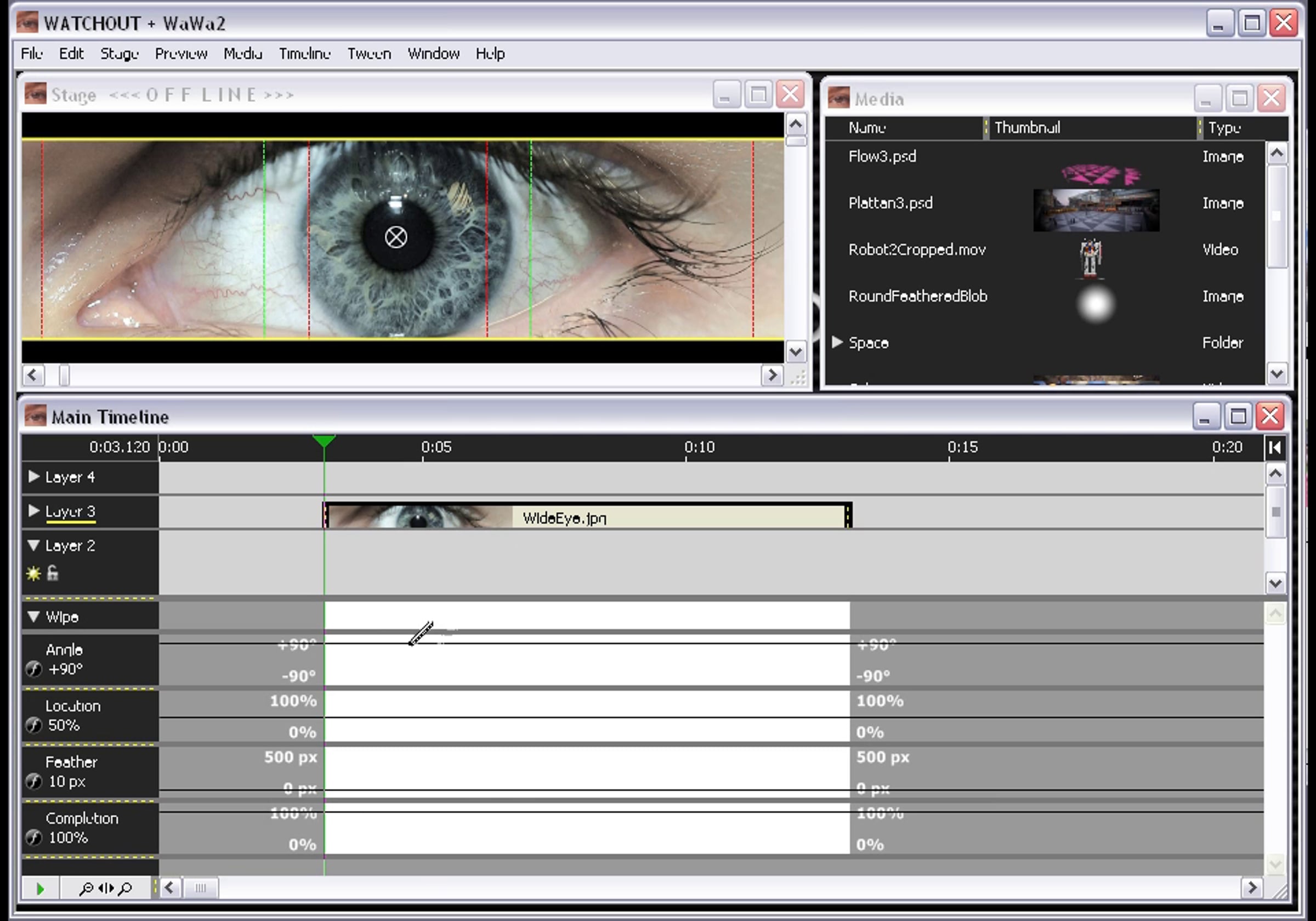This screenshot has width=1316, height=921.
Task: Expand Layer 4 in the timeline
Action: tap(34, 476)
